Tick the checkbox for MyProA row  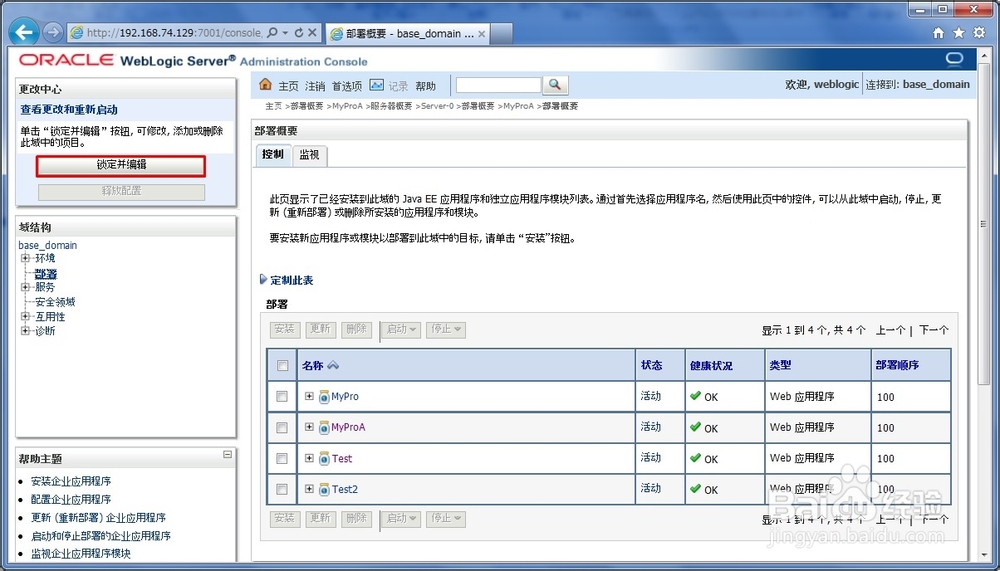(x=282, y=427)
